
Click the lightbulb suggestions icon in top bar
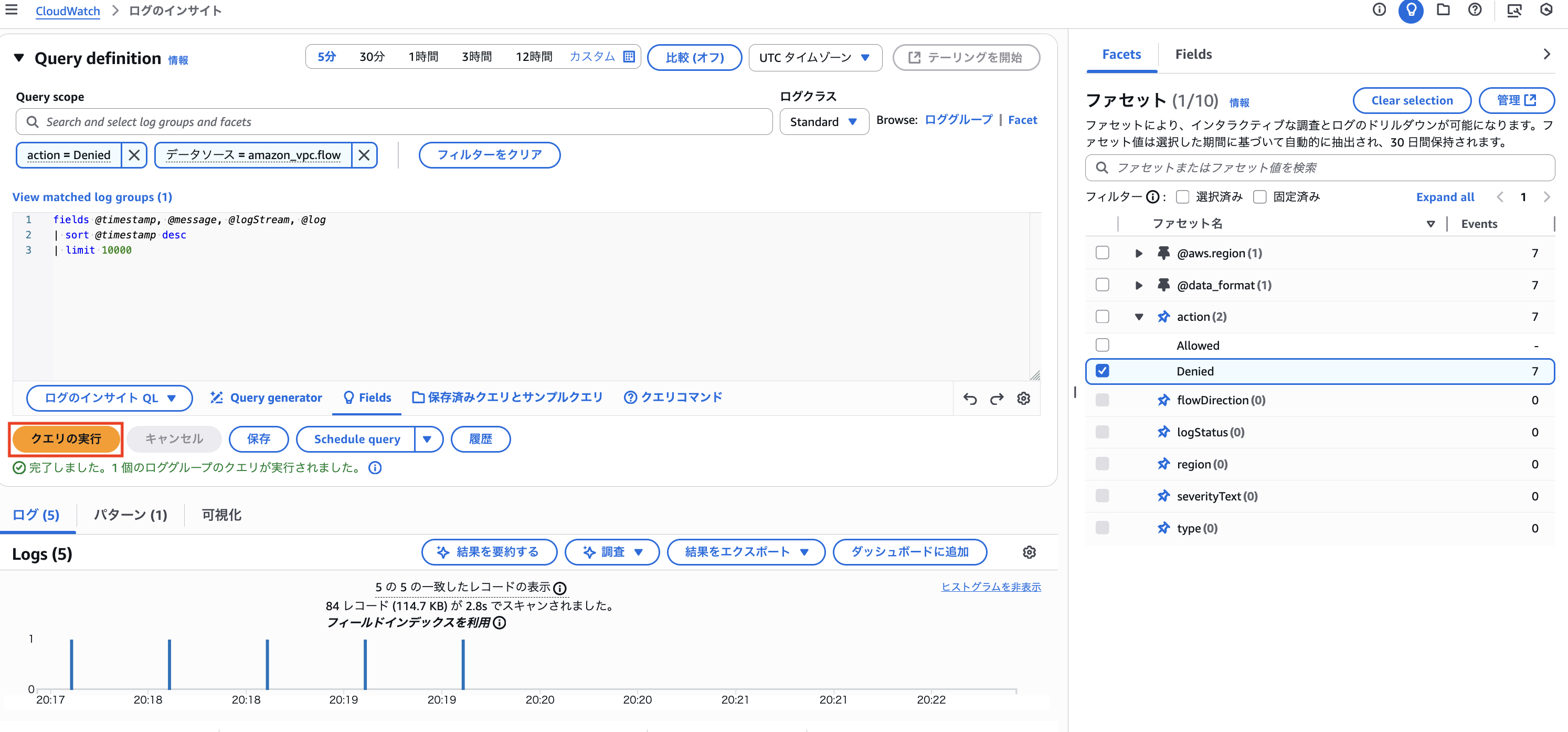(x=1411, y=11)
